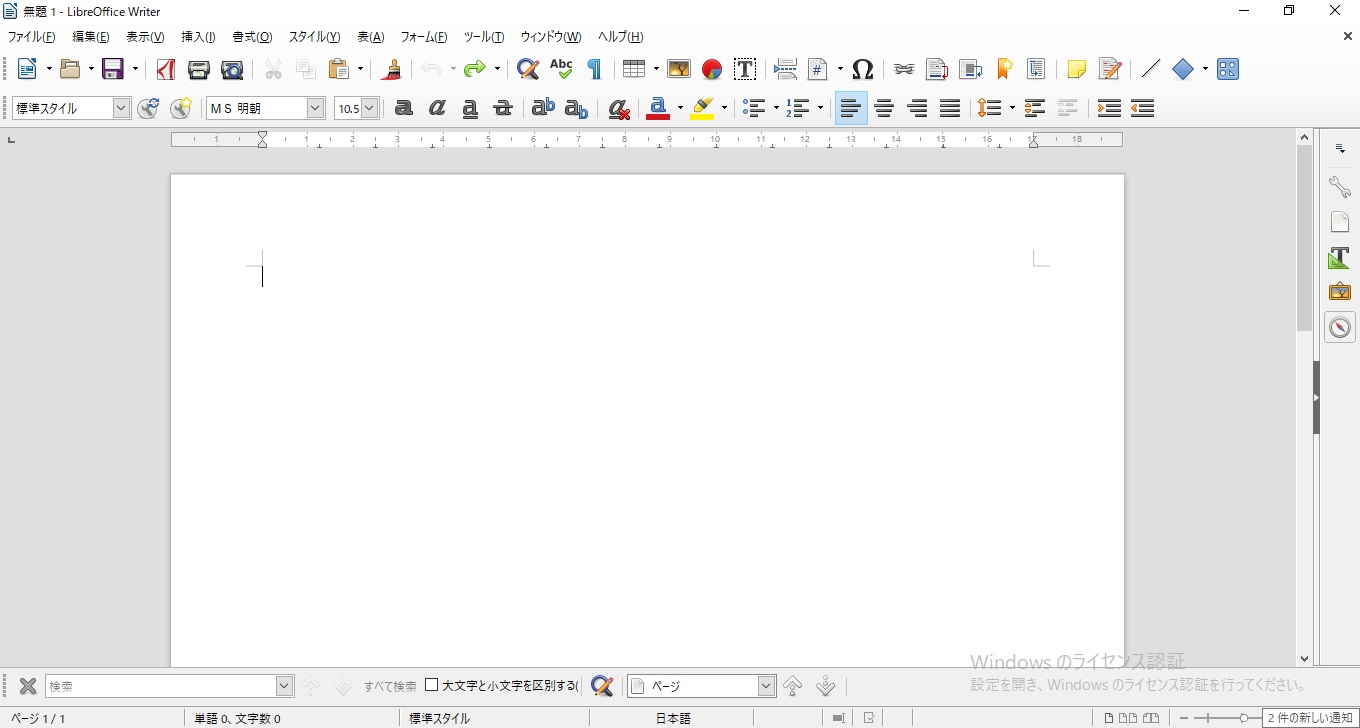1360x728 pixels.
Task: Toggle italic formatting
Action: point(437,108)
